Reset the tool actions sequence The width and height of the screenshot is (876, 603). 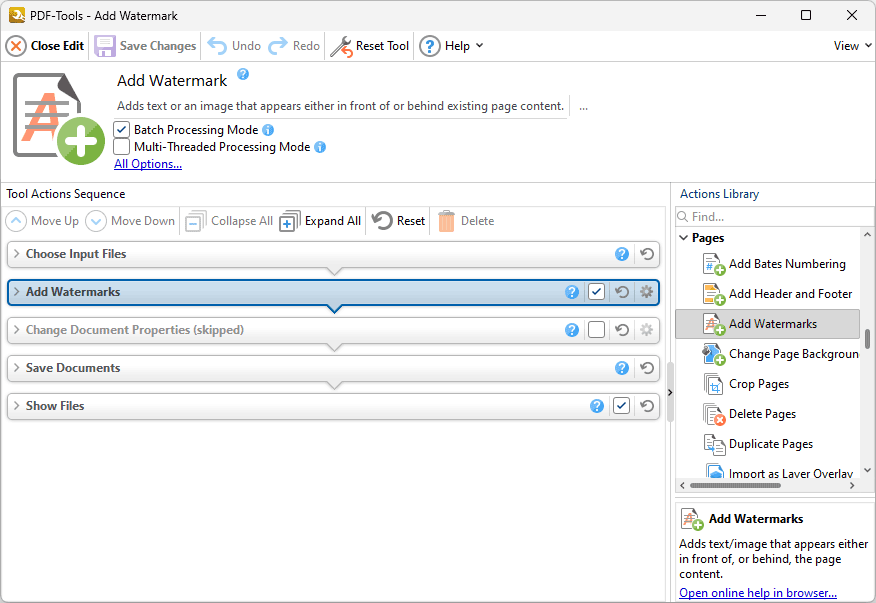(x=398, y=221)
